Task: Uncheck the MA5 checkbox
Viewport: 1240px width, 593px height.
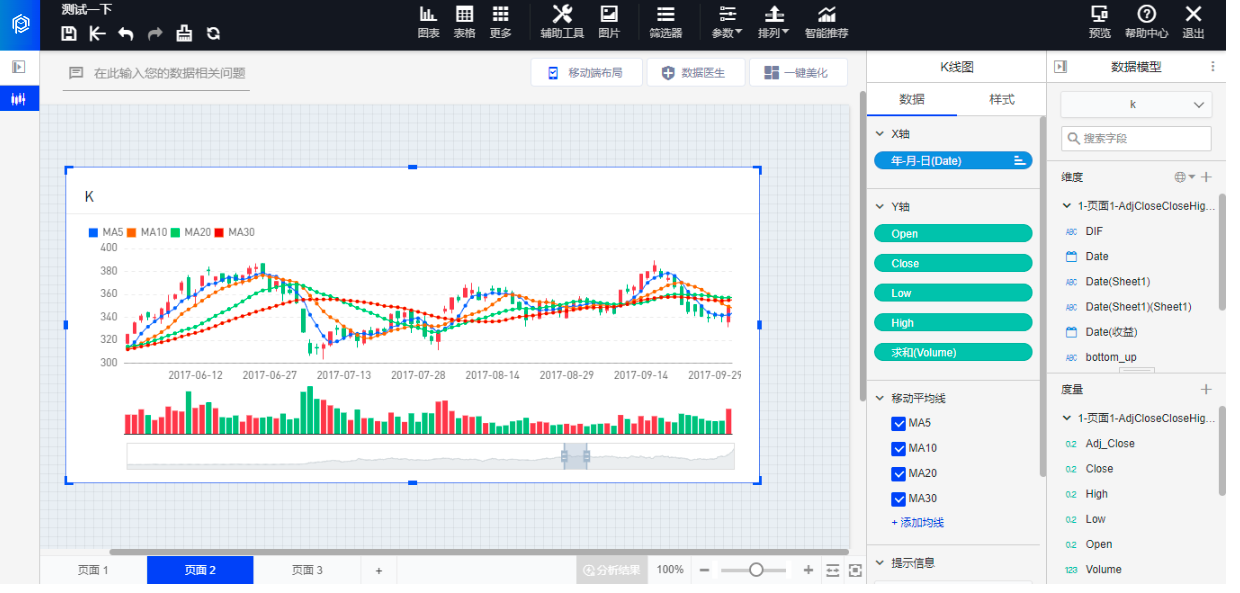Action: (898, 424)
